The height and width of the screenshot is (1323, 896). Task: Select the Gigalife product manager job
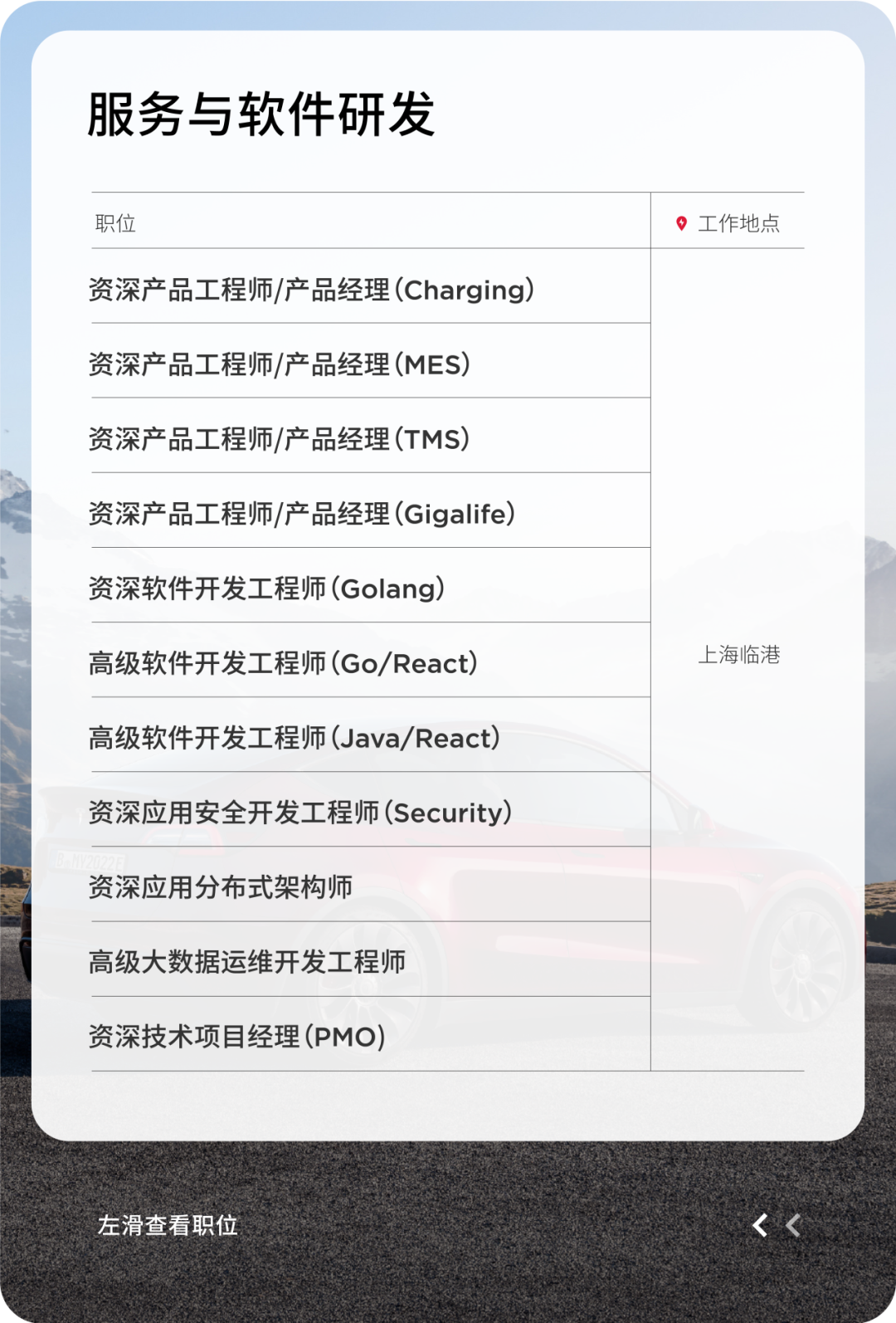(302, 514)
